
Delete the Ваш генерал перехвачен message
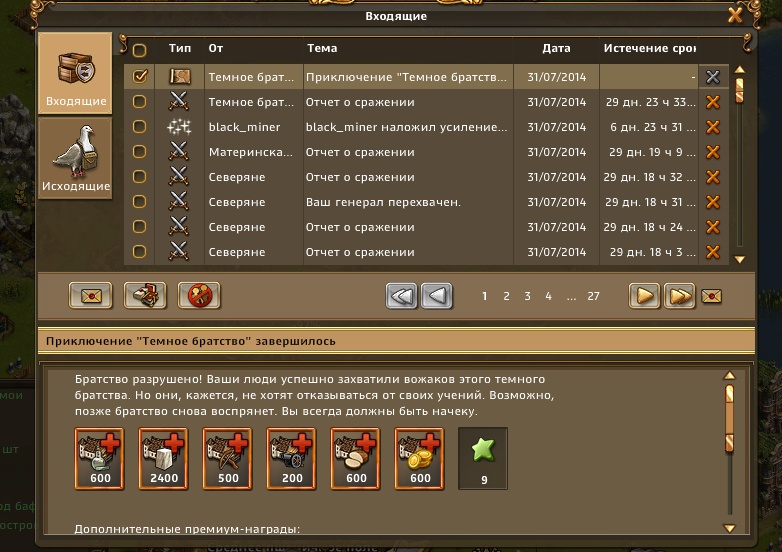click(x=713, y=202)
